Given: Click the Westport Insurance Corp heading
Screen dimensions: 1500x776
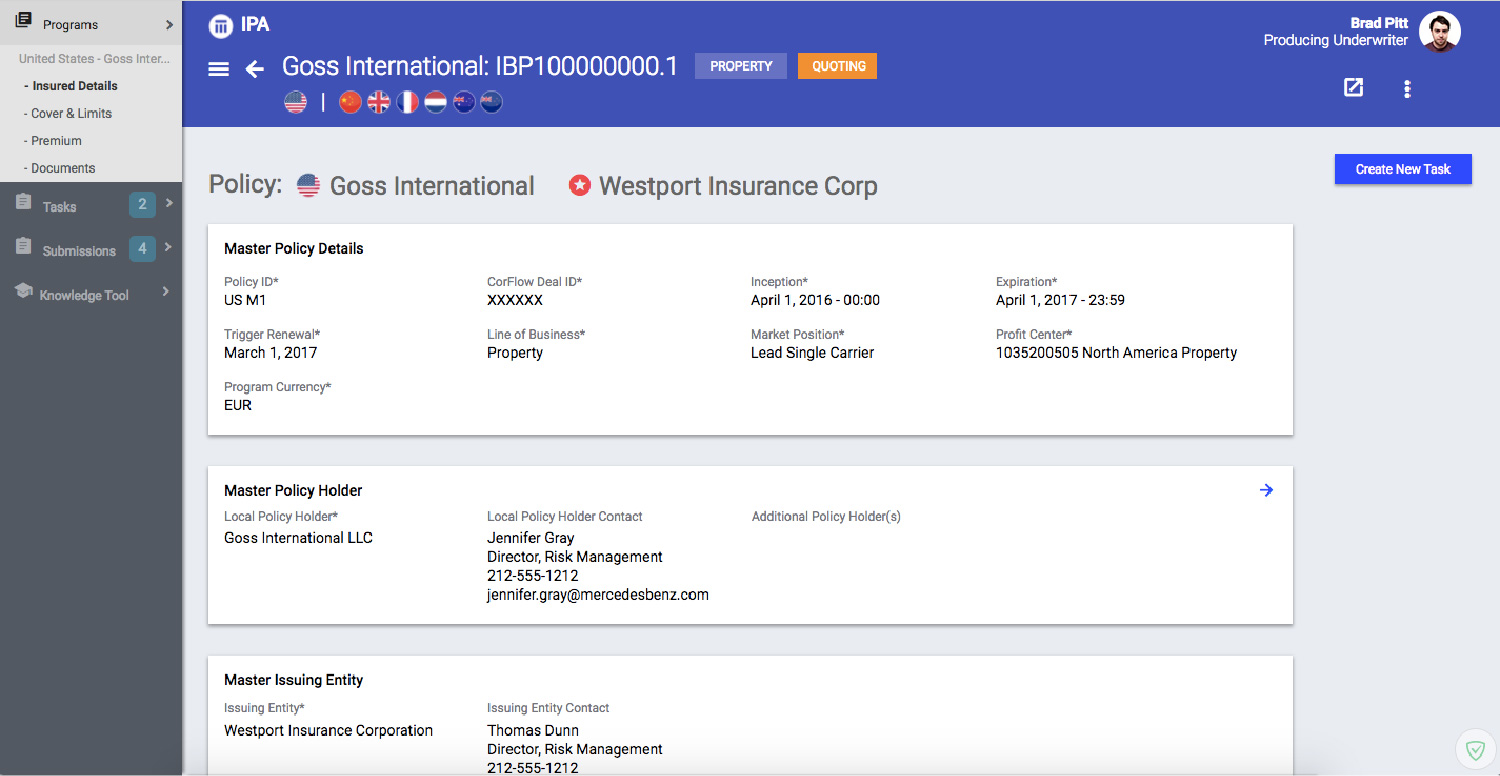Looking at the screenshot, I should tap(738, 186).
